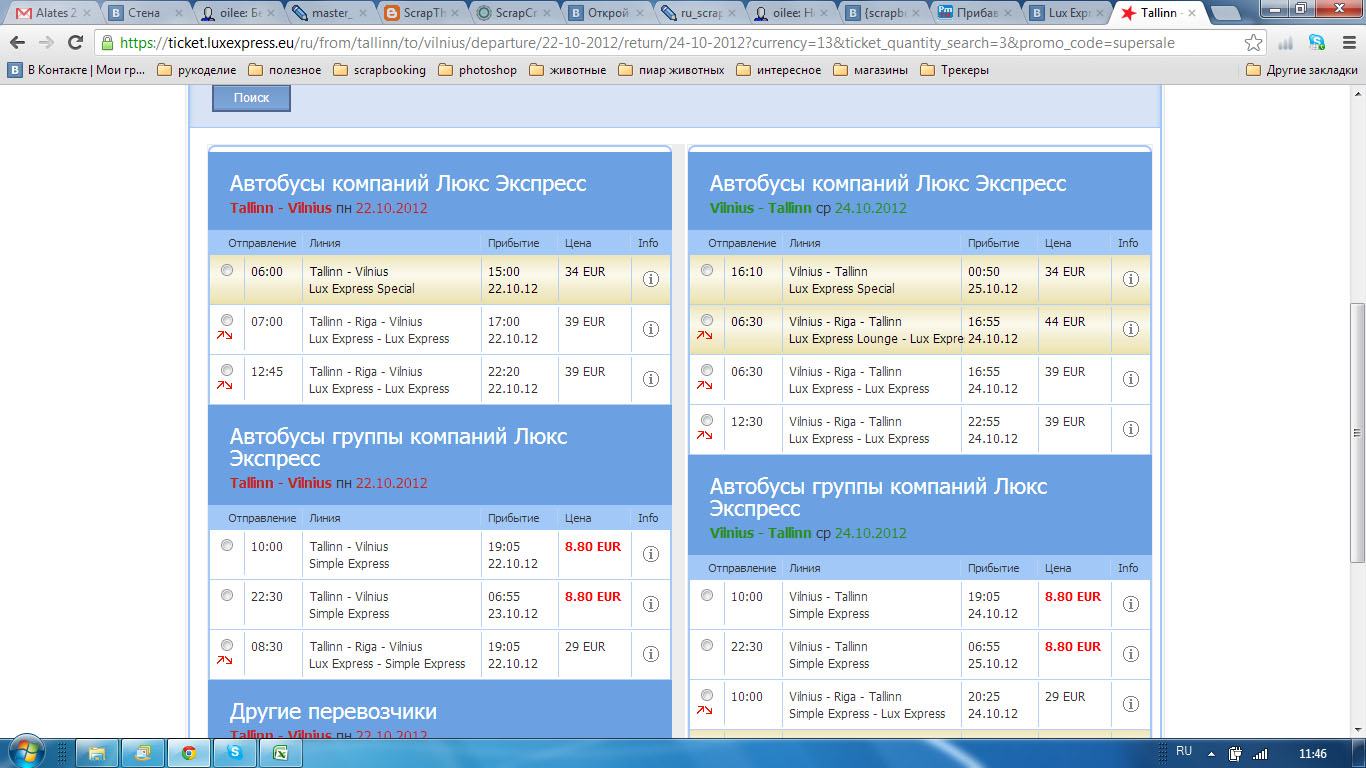Viewport: 1366px width, 768px height.
Task: Pick the 10:00 Tallinn - Vilnius Simple Express
Action: [227, 545]
